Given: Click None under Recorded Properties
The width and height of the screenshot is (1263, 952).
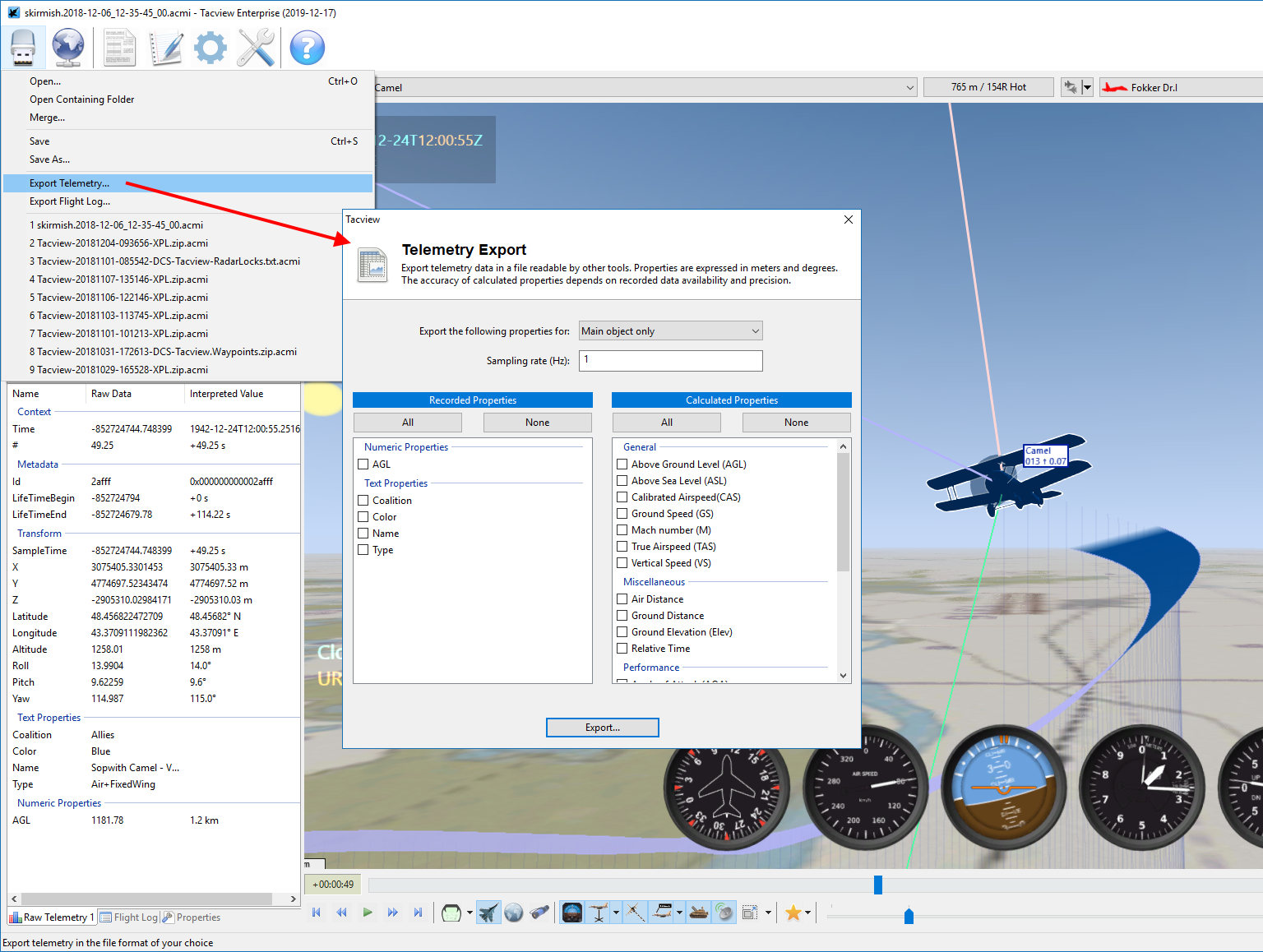Looking at the screenshot, I should [x=538, y=423].
